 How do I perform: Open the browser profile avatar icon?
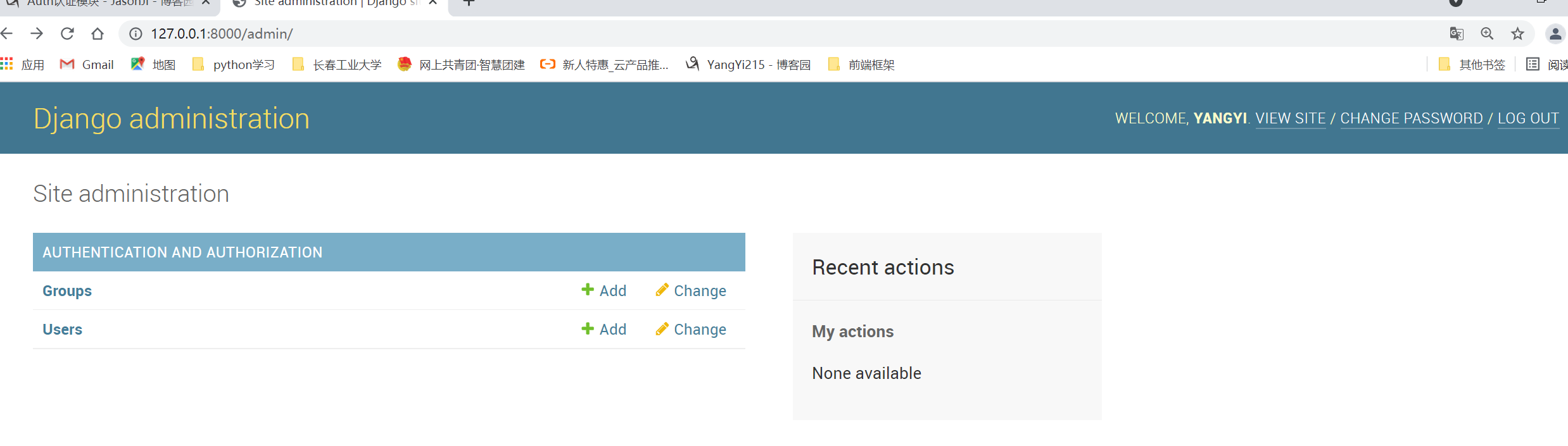[1555, 34]
